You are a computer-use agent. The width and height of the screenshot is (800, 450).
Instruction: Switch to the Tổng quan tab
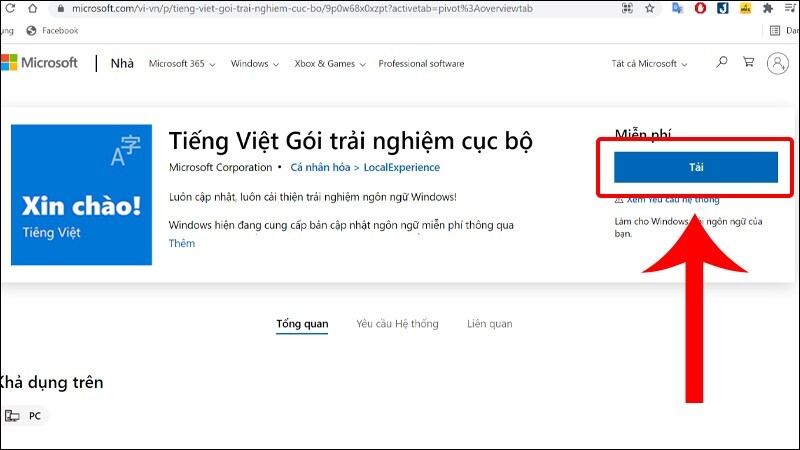tap(302, 324)
